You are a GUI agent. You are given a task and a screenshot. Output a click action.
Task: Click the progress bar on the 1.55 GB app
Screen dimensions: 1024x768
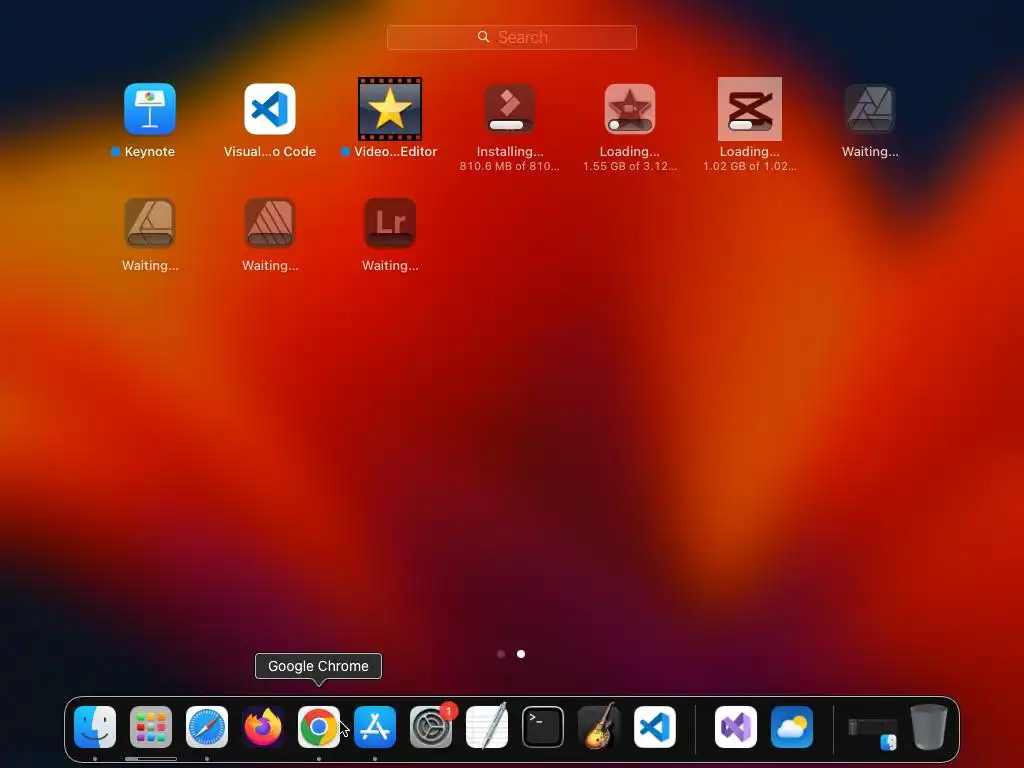630,125
